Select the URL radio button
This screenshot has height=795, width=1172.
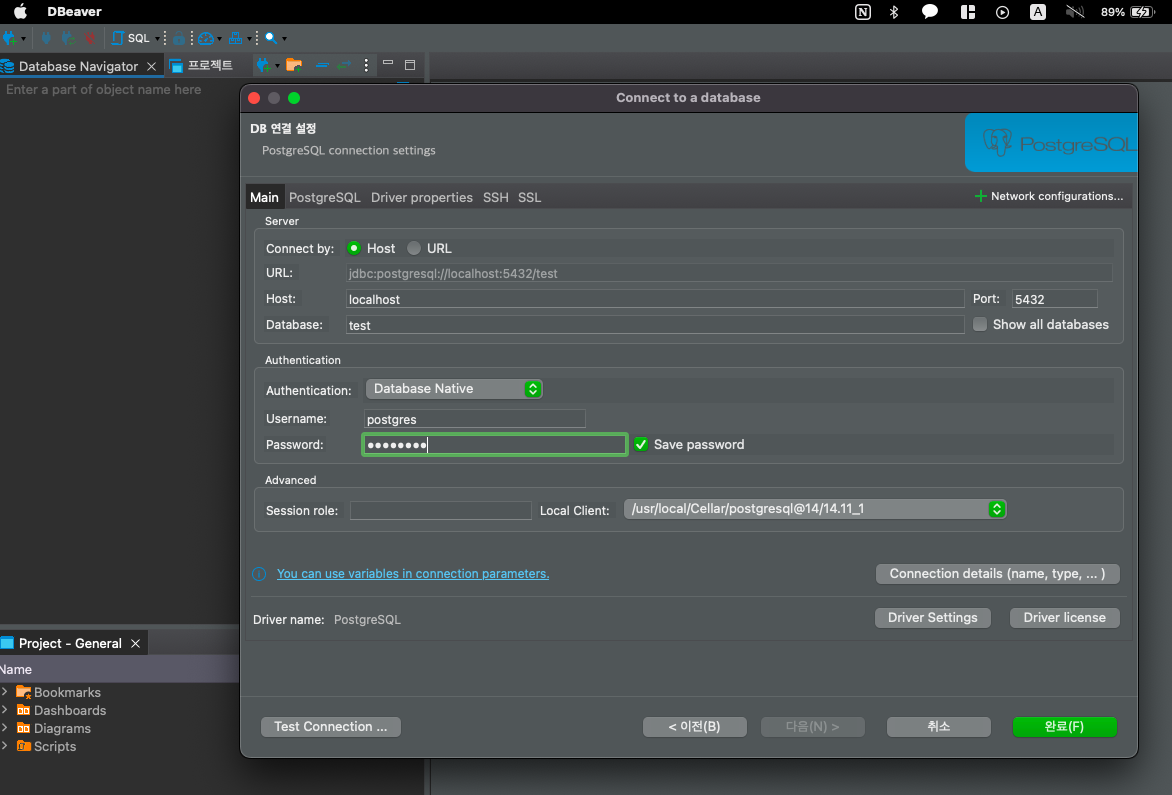[x=414, y=248]
